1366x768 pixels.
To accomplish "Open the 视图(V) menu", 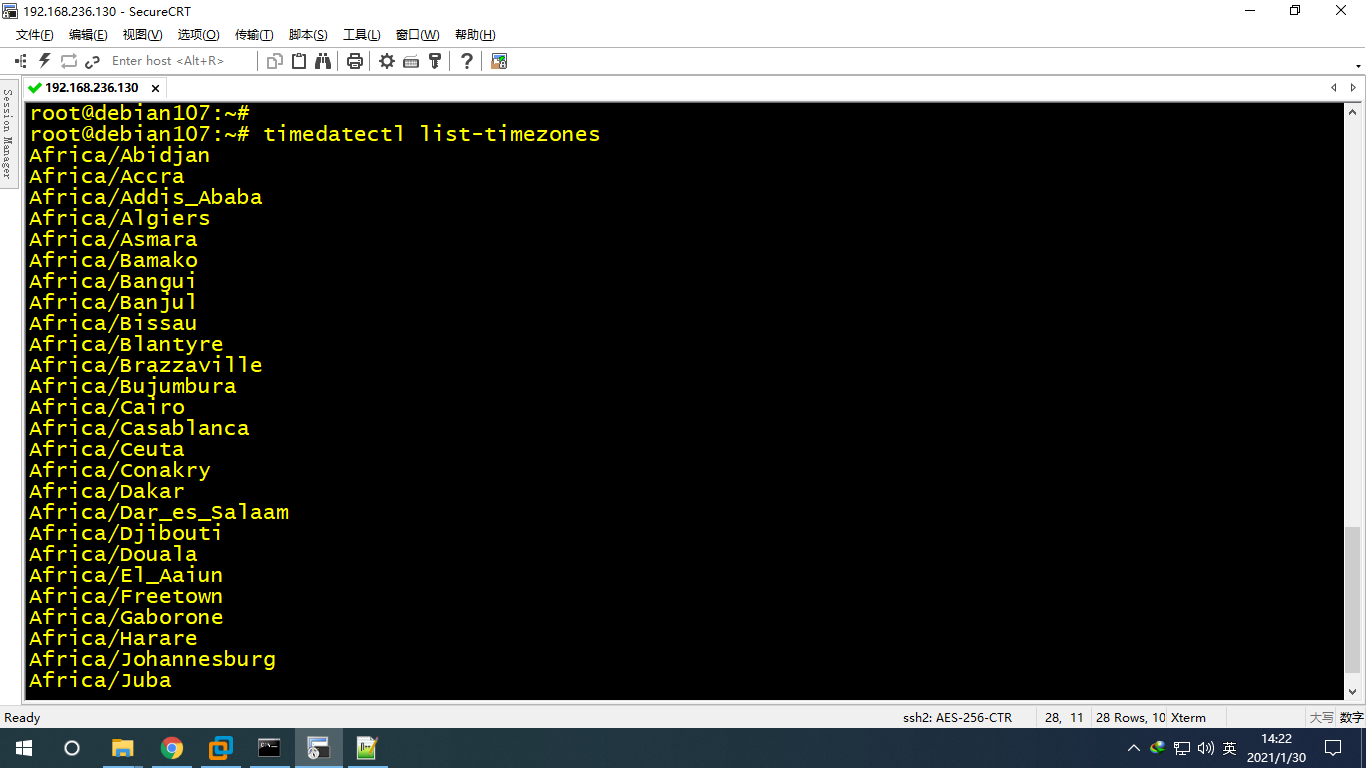I will [142, 35].
